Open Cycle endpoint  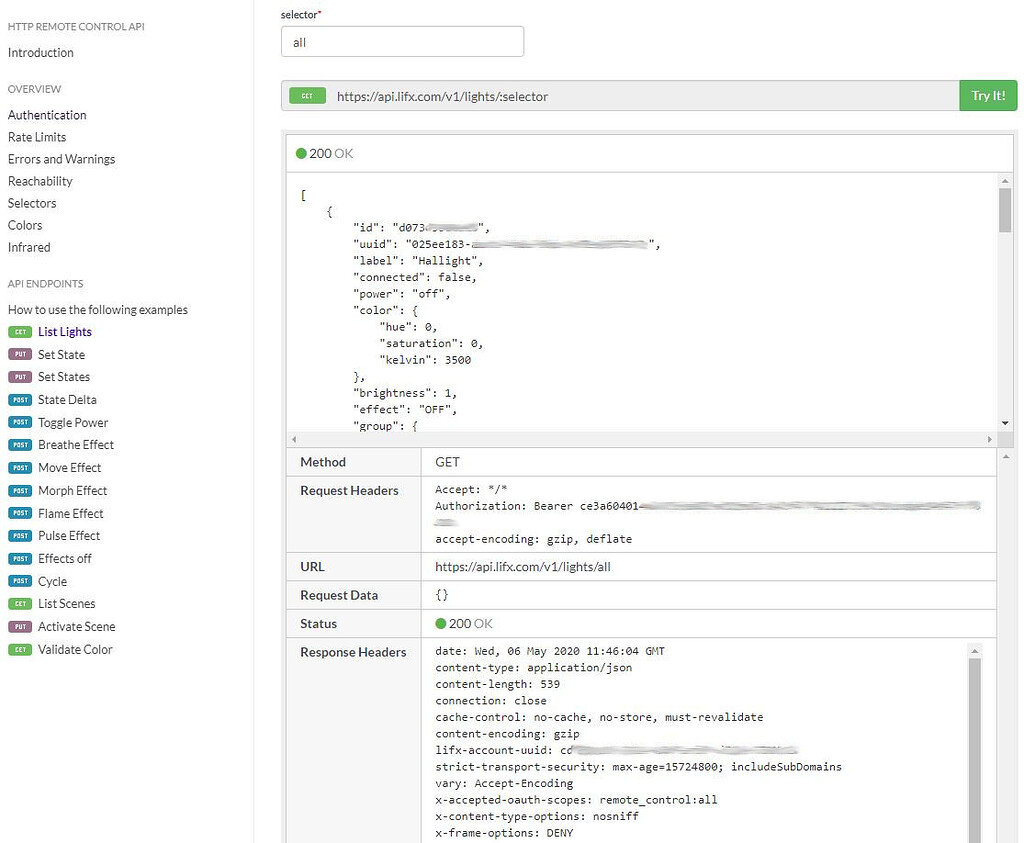[52, 581]
